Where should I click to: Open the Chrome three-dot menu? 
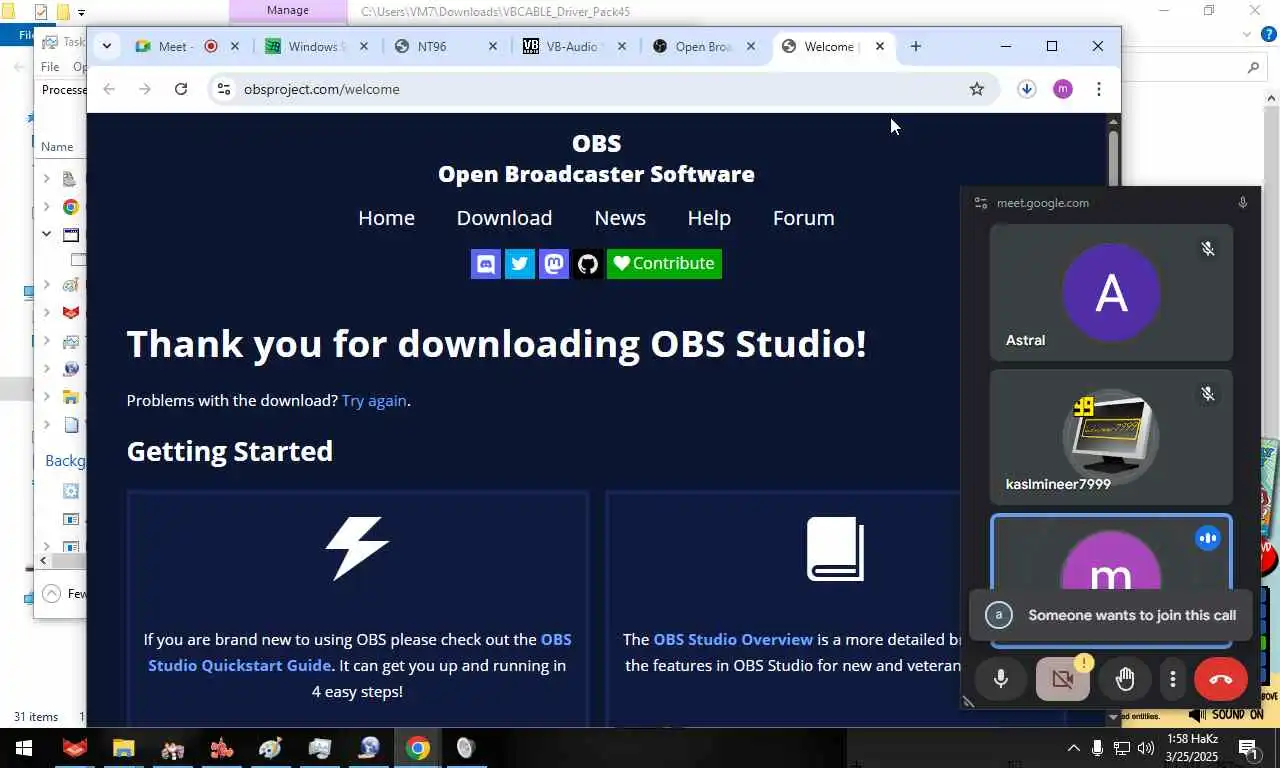point(1098,89)
